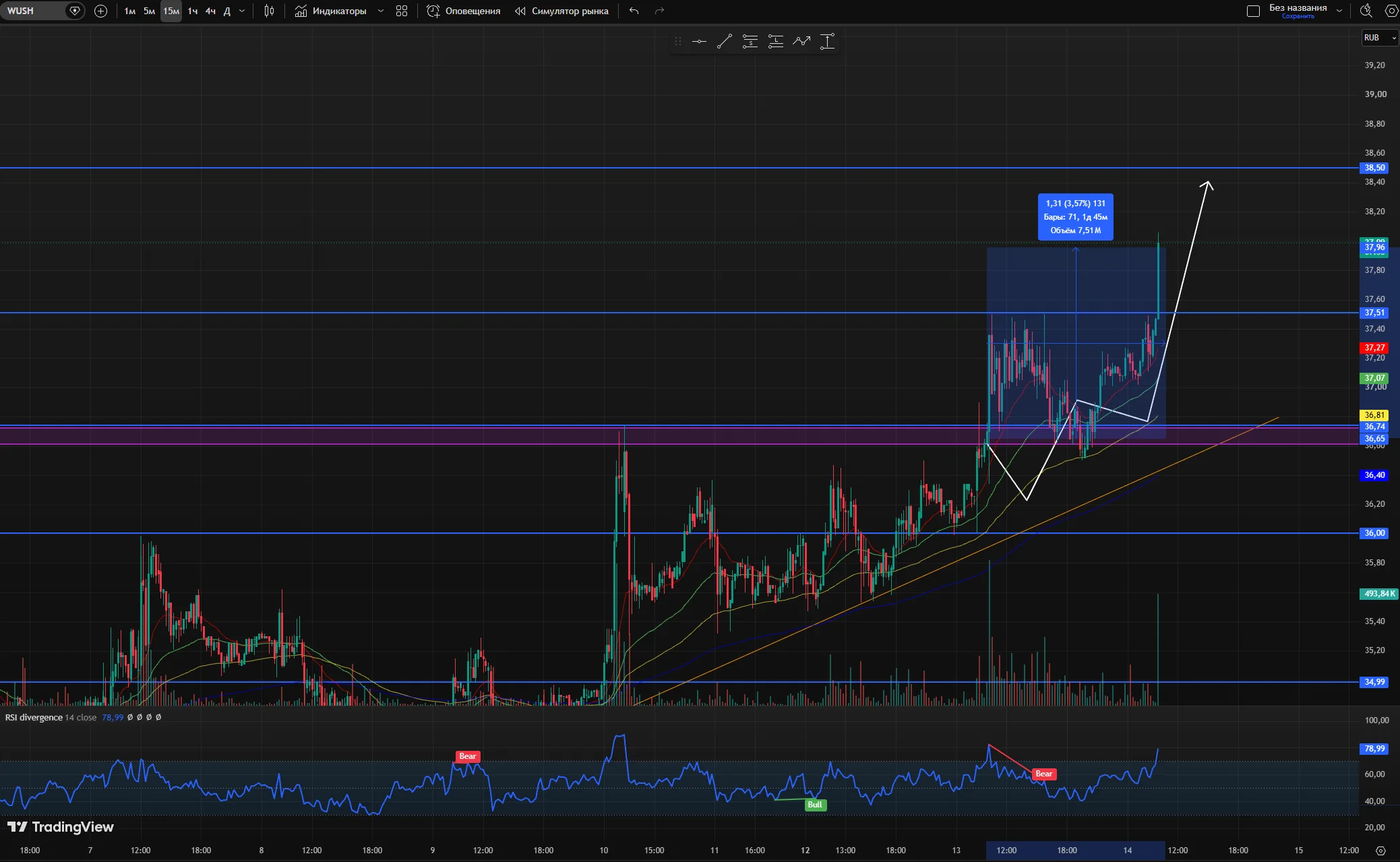Switch to the 5м timeframe

(150, 11)
